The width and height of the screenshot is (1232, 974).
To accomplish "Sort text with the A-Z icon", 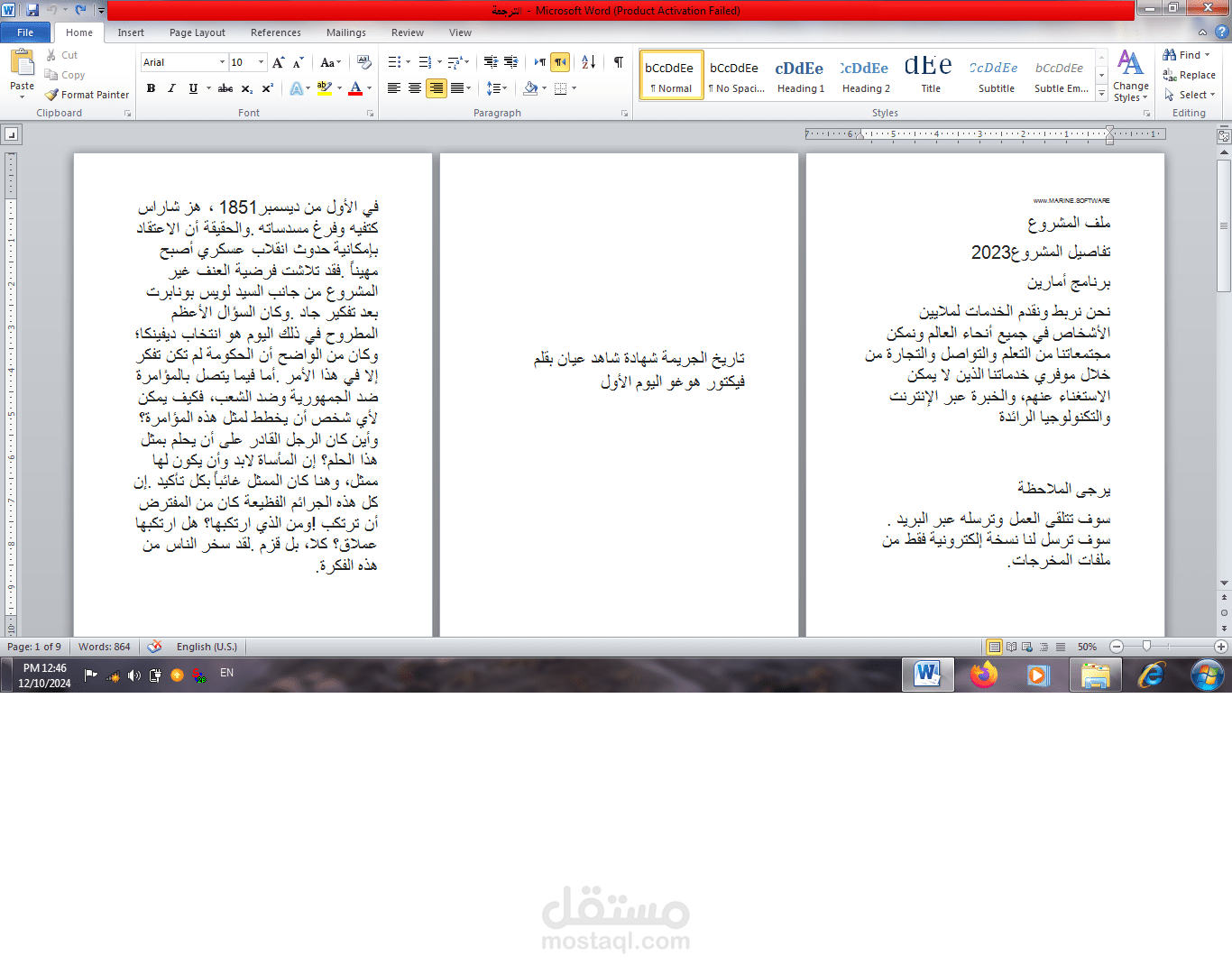I will (589, 62).
